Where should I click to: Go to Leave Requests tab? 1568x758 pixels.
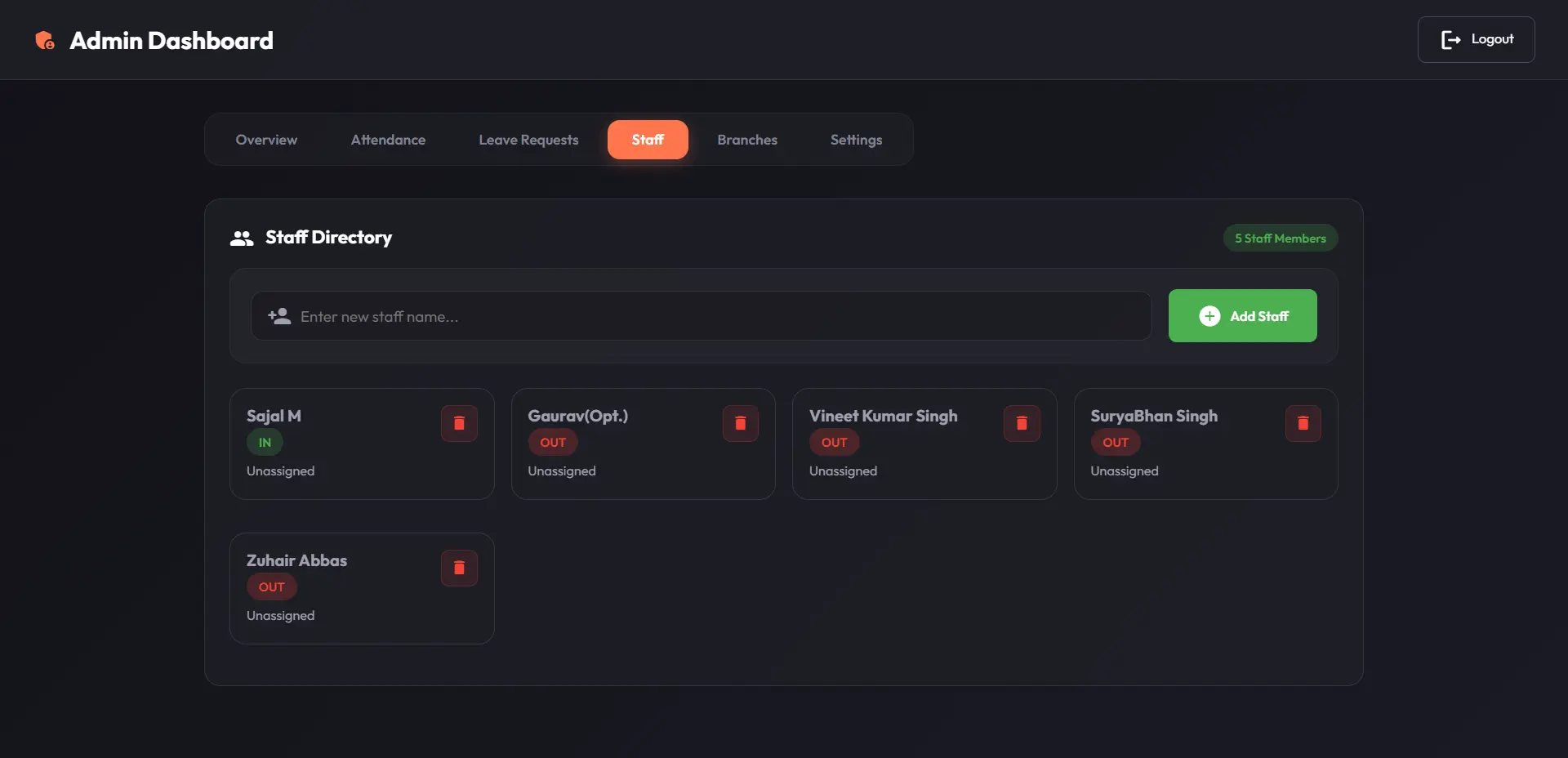[528, 140]
